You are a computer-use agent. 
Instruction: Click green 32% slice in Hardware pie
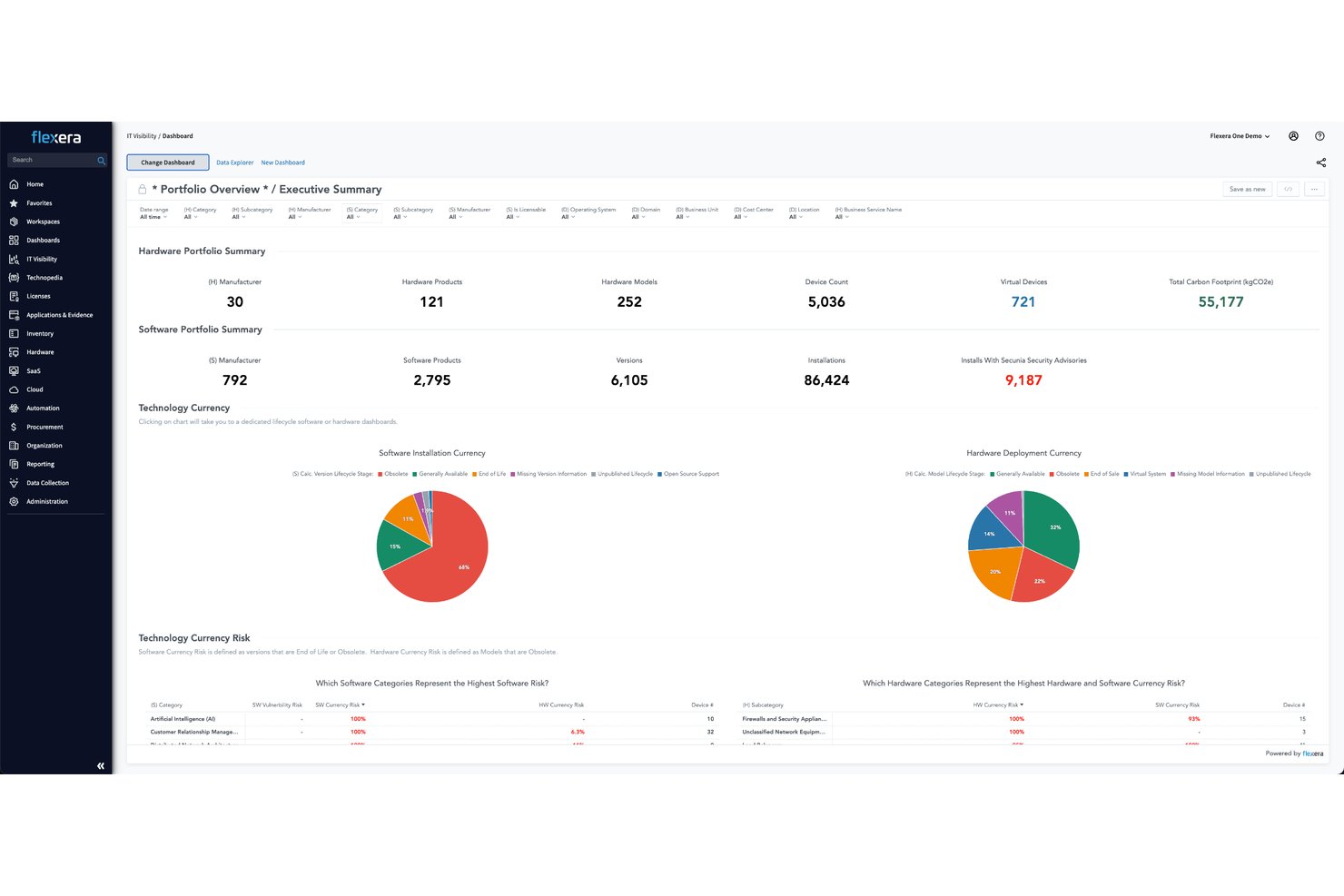tap(1050, 528)
